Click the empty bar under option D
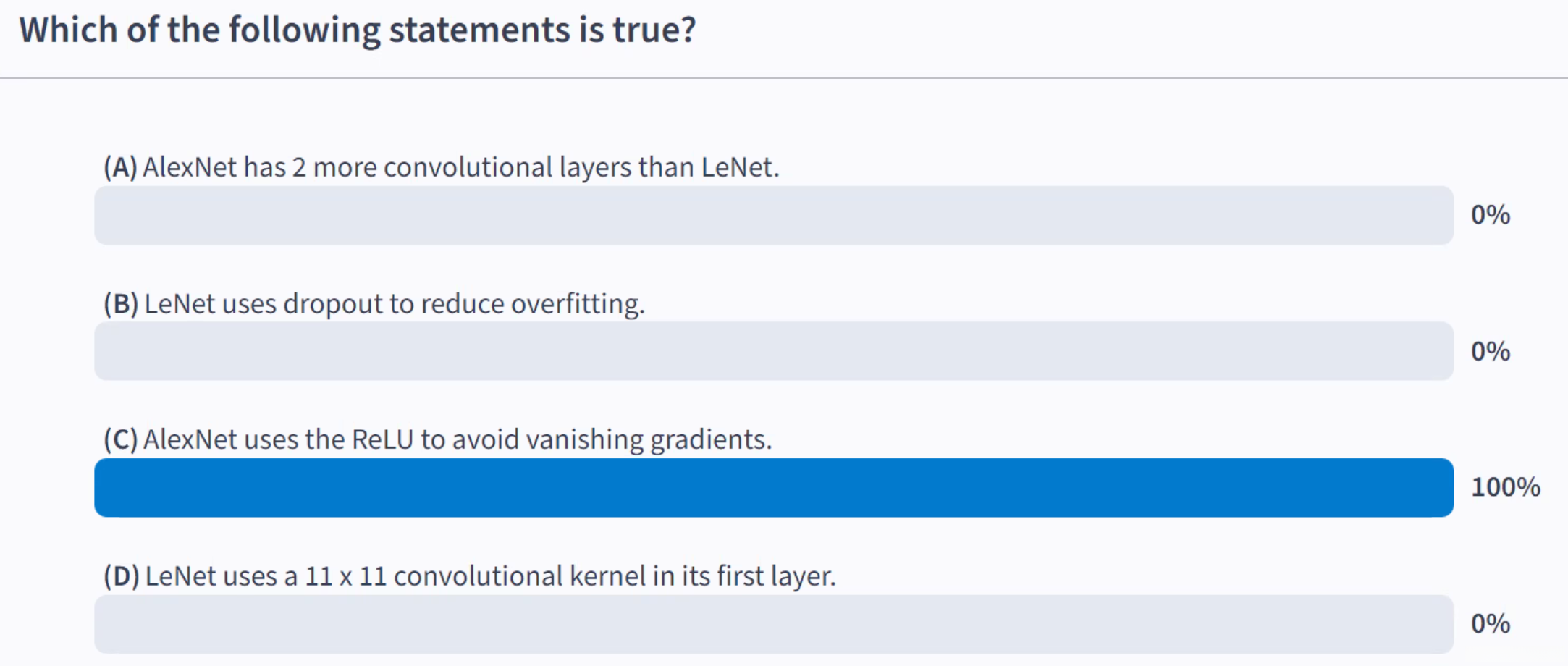Image resolution: width=1568 pixels, height=666 pixels. tap(773, 624)
